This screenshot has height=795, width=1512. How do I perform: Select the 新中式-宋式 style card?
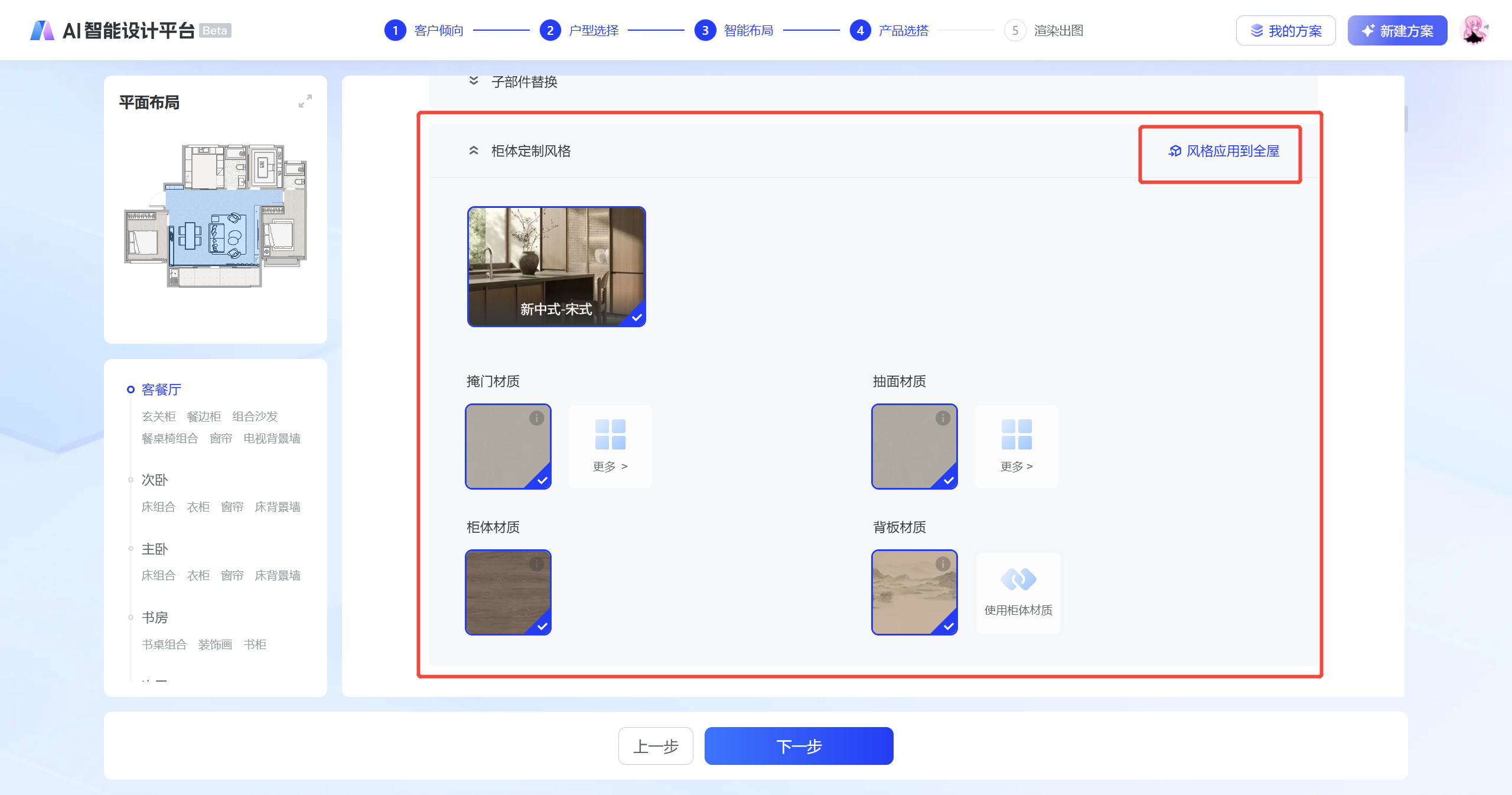pyautogui.click(x=556, y=266)
